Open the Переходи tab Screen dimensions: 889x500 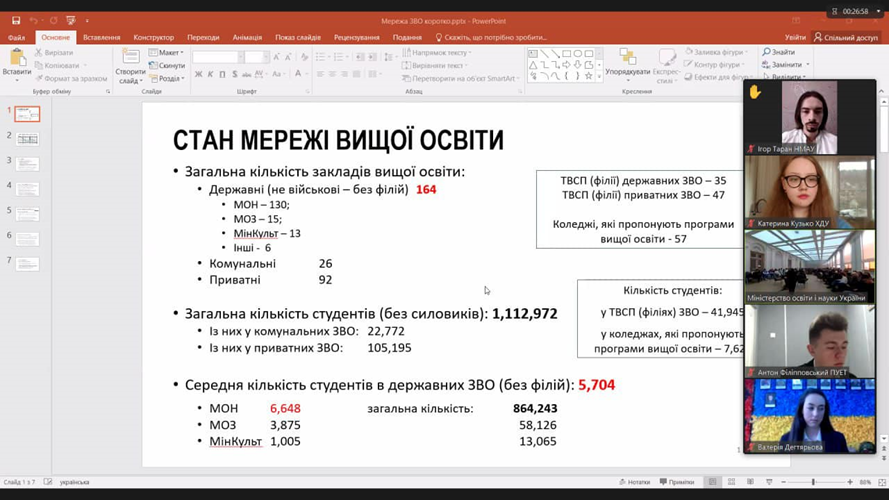[203, 37]
